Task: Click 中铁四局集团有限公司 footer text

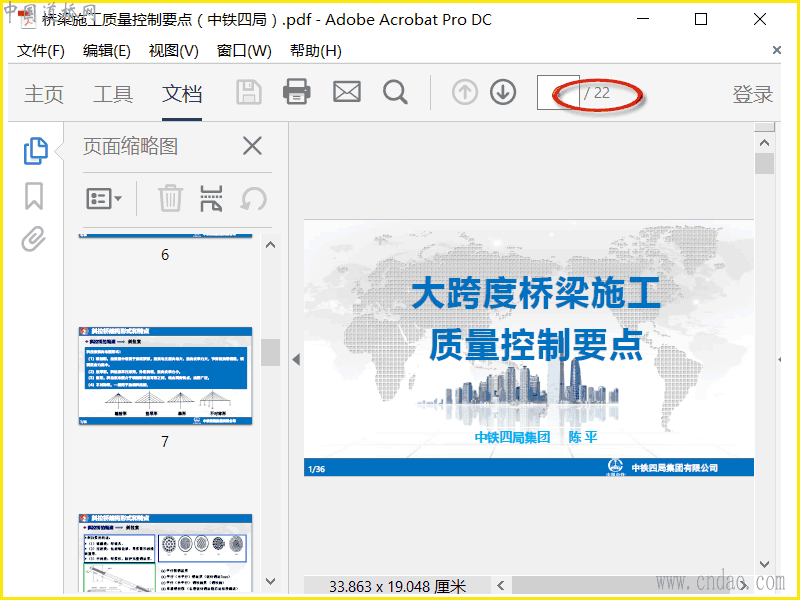Action: [x=674, y=468]
